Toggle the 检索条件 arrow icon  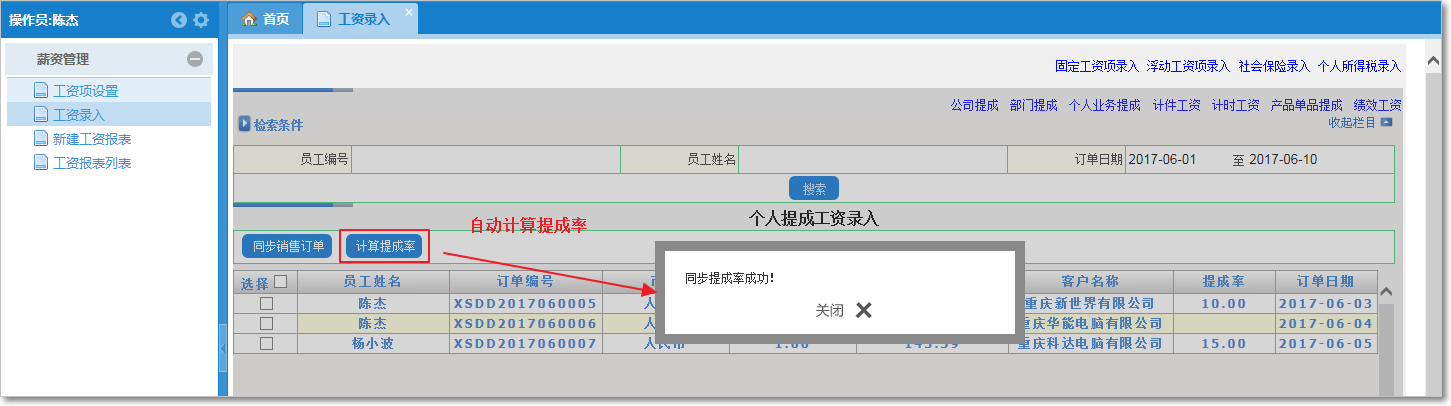244,124
